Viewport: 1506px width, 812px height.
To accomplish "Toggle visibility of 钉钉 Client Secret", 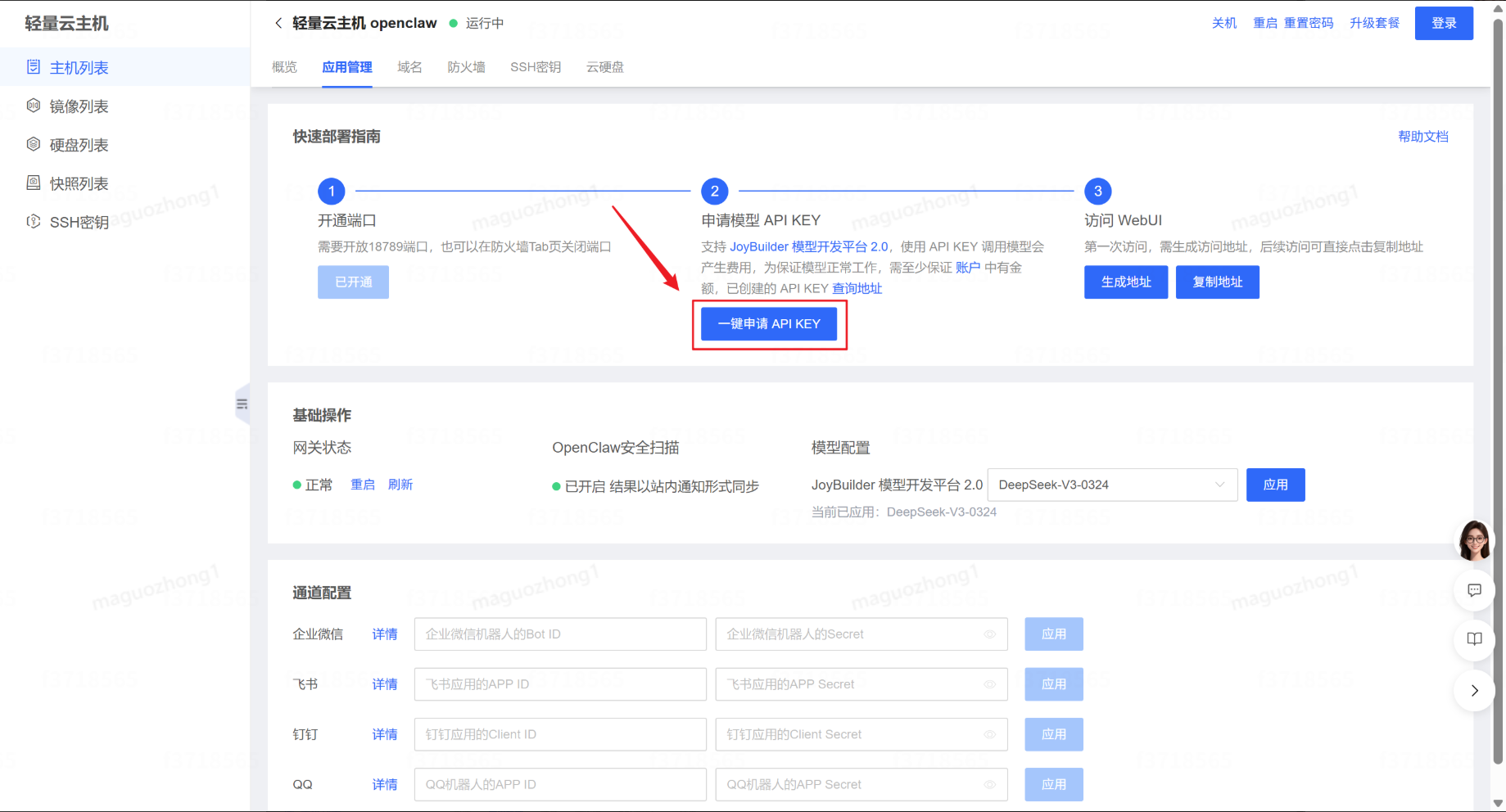I will coord(989,734).
